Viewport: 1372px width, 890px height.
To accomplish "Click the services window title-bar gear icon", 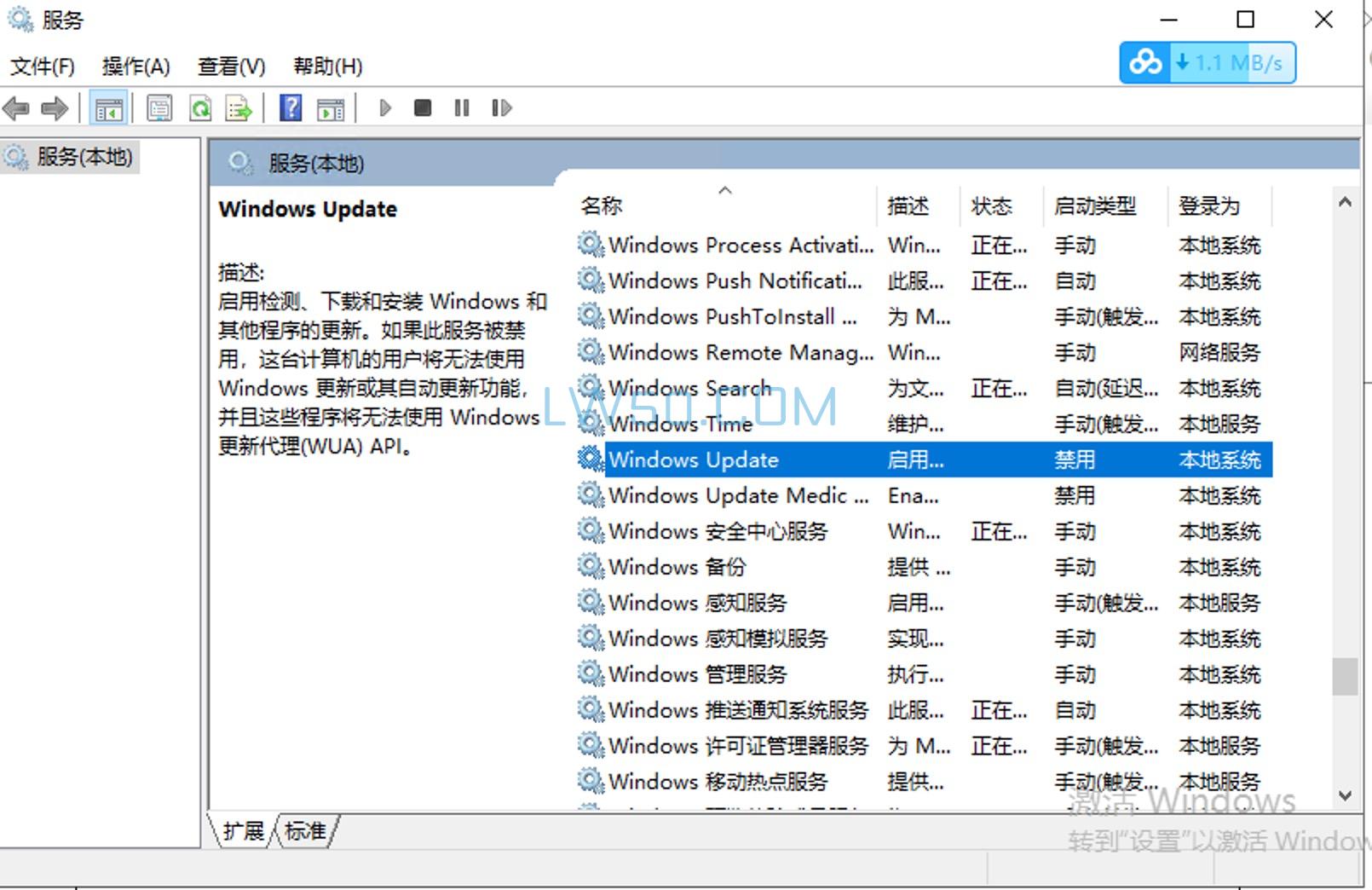I will (x=20, y=19).
